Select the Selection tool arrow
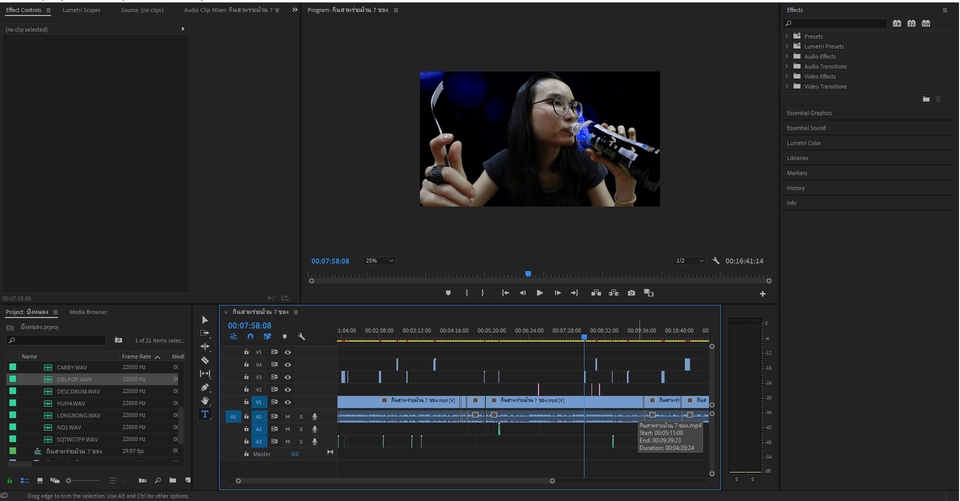The height and width of the screenshot is (501, 960). tap(205, 320)
